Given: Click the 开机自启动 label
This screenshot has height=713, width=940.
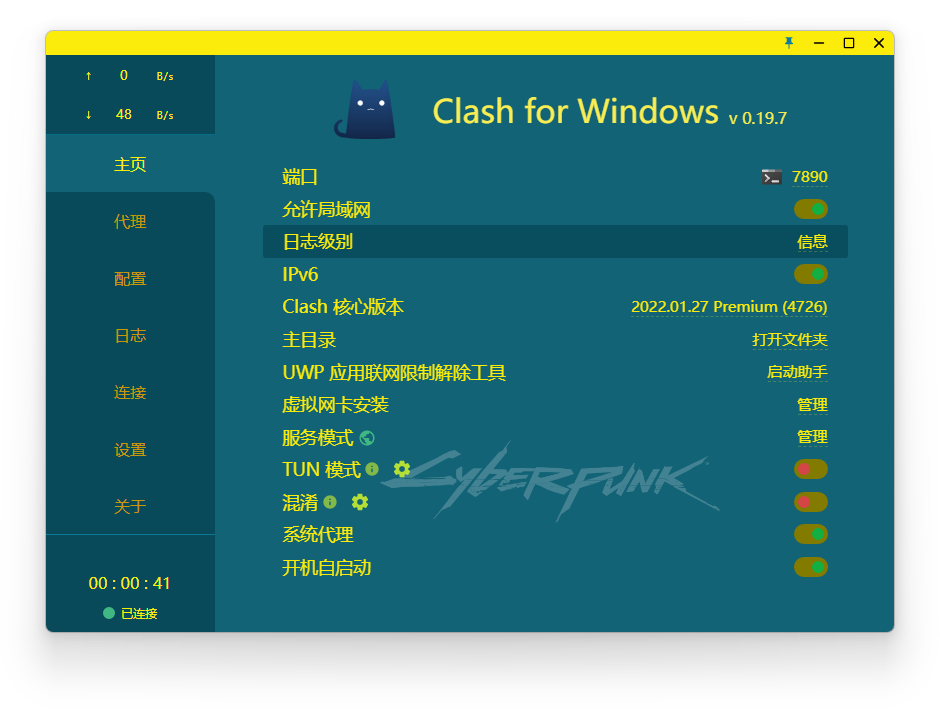Looking at the screenshot, I should point(327,567).
